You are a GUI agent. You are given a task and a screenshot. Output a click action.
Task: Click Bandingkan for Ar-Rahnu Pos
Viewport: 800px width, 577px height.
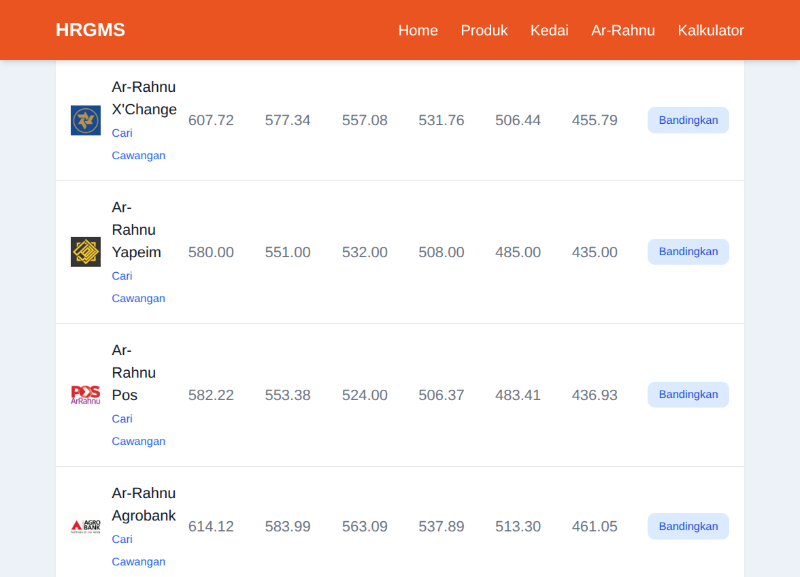click(688, 394)
